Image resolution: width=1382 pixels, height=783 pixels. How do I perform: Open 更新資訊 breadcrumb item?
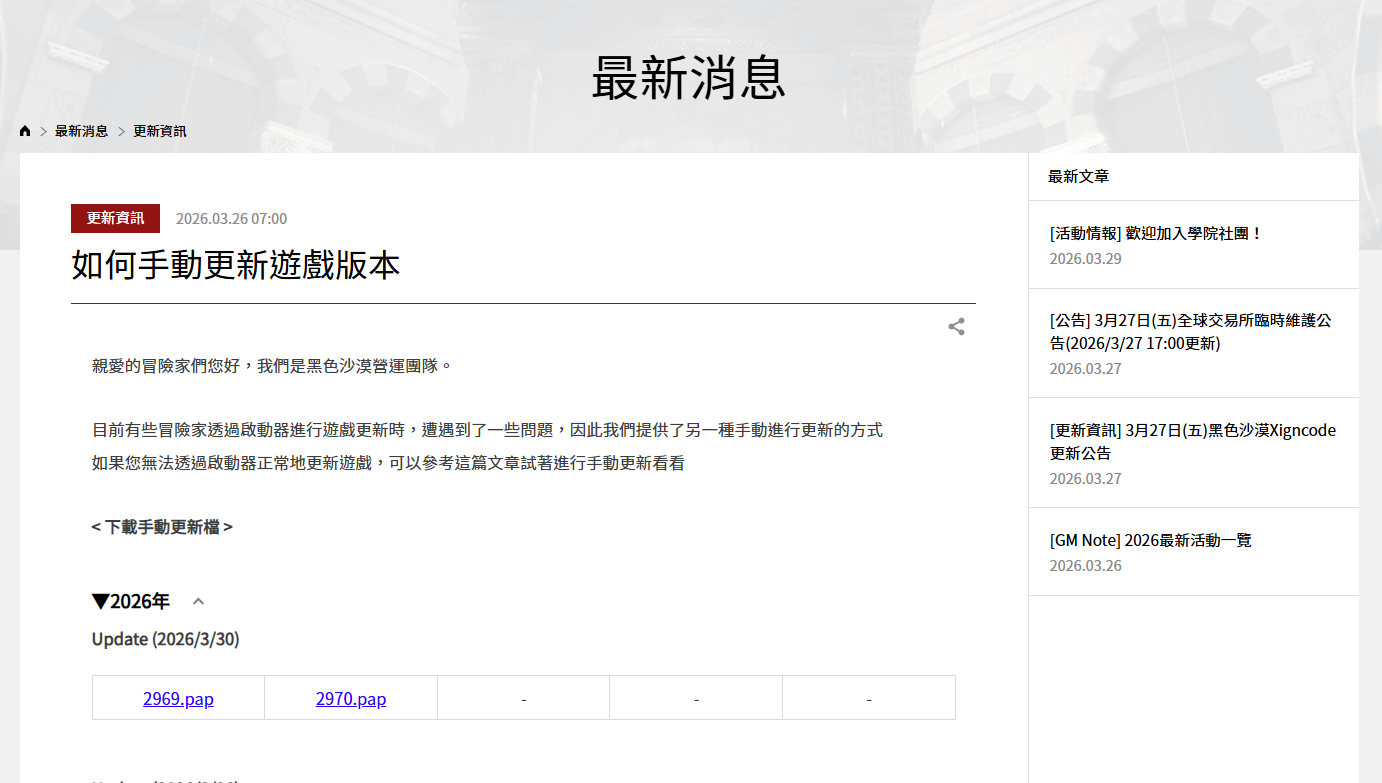(x=160, y=131)
